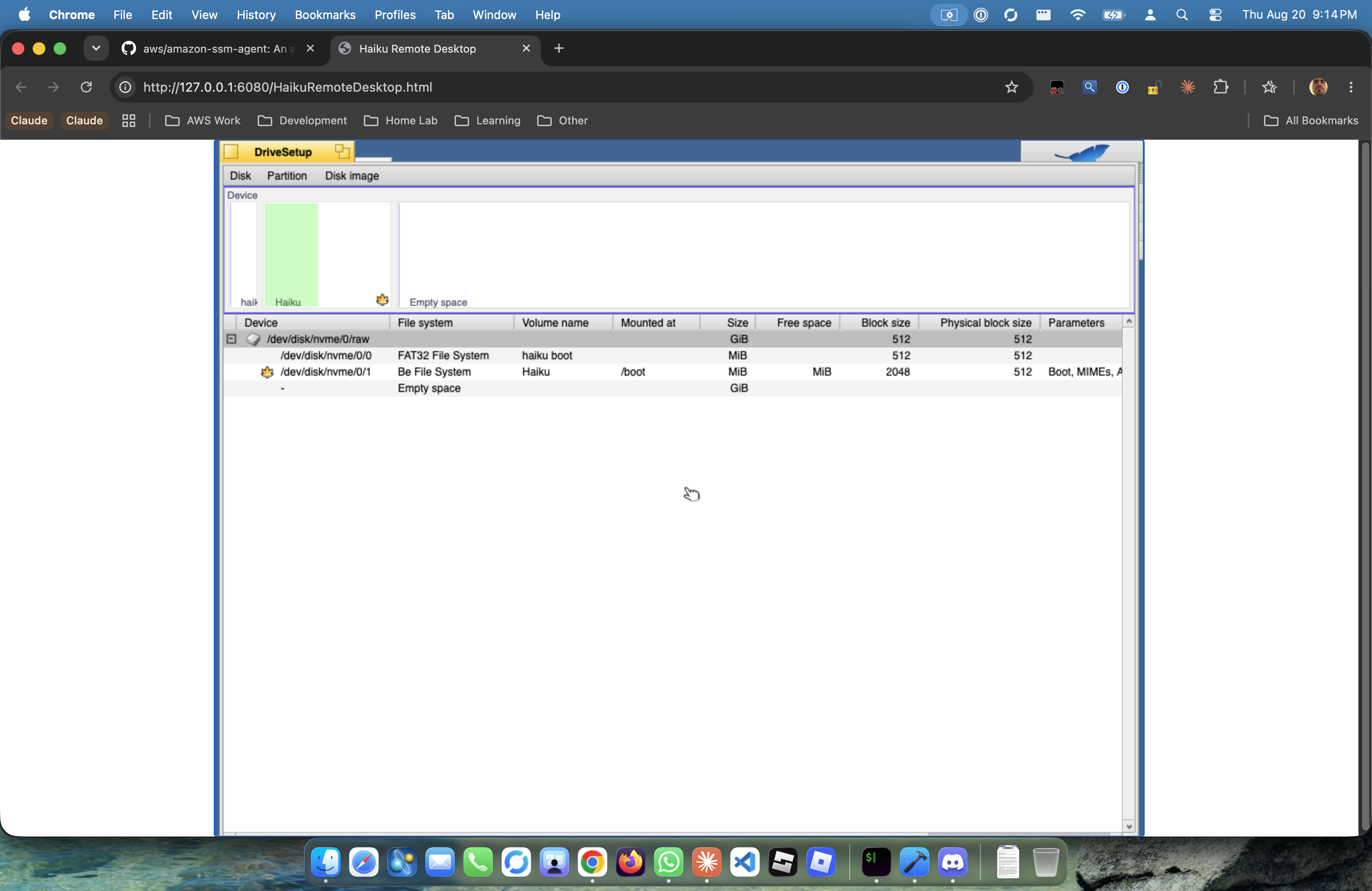Click list scrollbar down arrow
The width and height of the screenshot is (1372, 891).
1129,827
